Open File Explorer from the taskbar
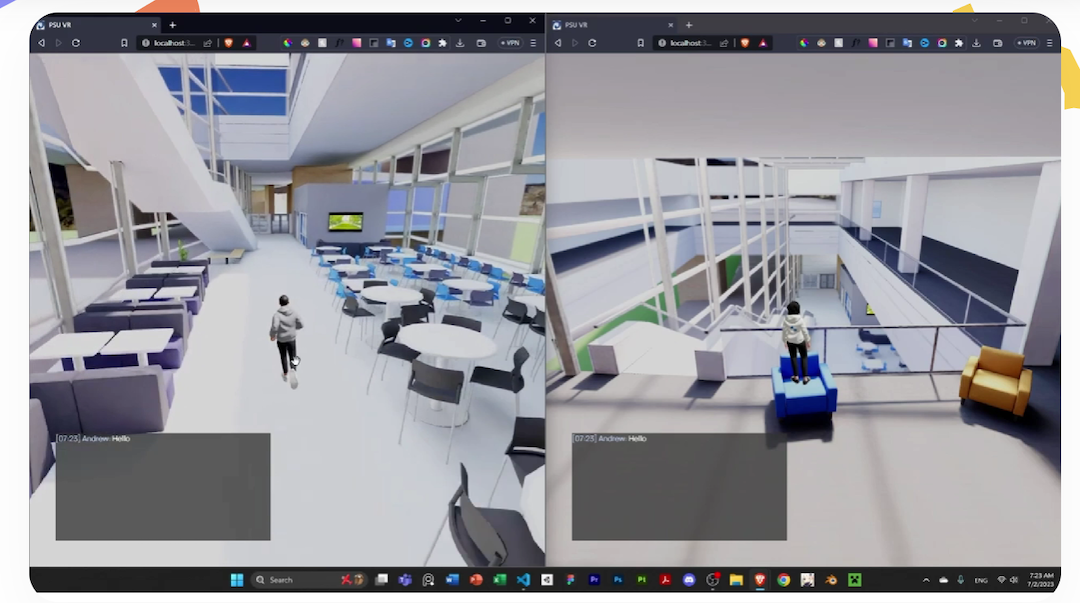Viewport: 1080px width, 603px height. [736, 580]
